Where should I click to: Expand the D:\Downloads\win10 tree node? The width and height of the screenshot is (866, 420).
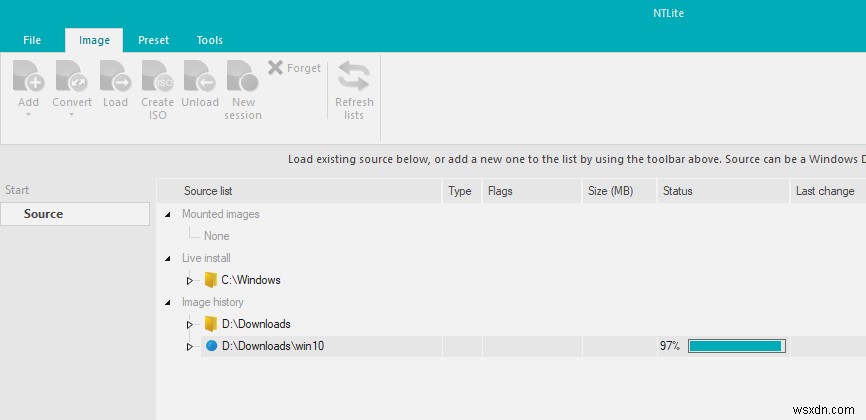click(x=189, y=347)
